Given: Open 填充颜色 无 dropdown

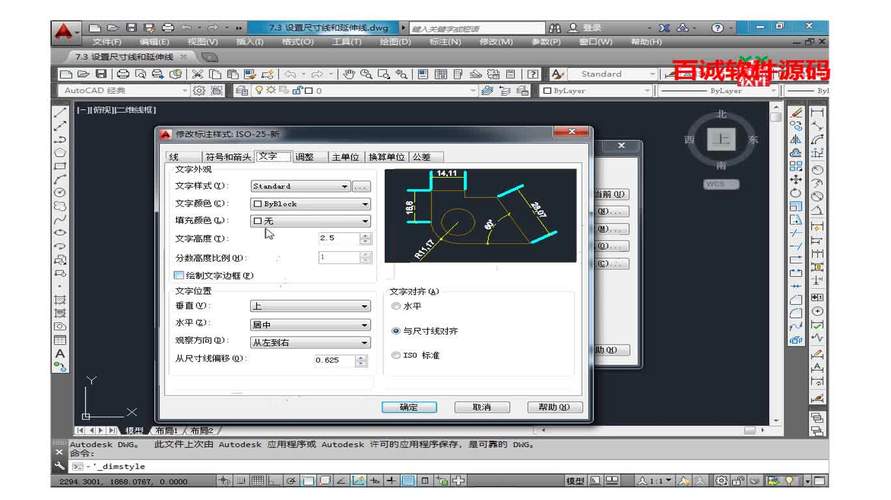Looking at the screenshot, I should 310,220.
